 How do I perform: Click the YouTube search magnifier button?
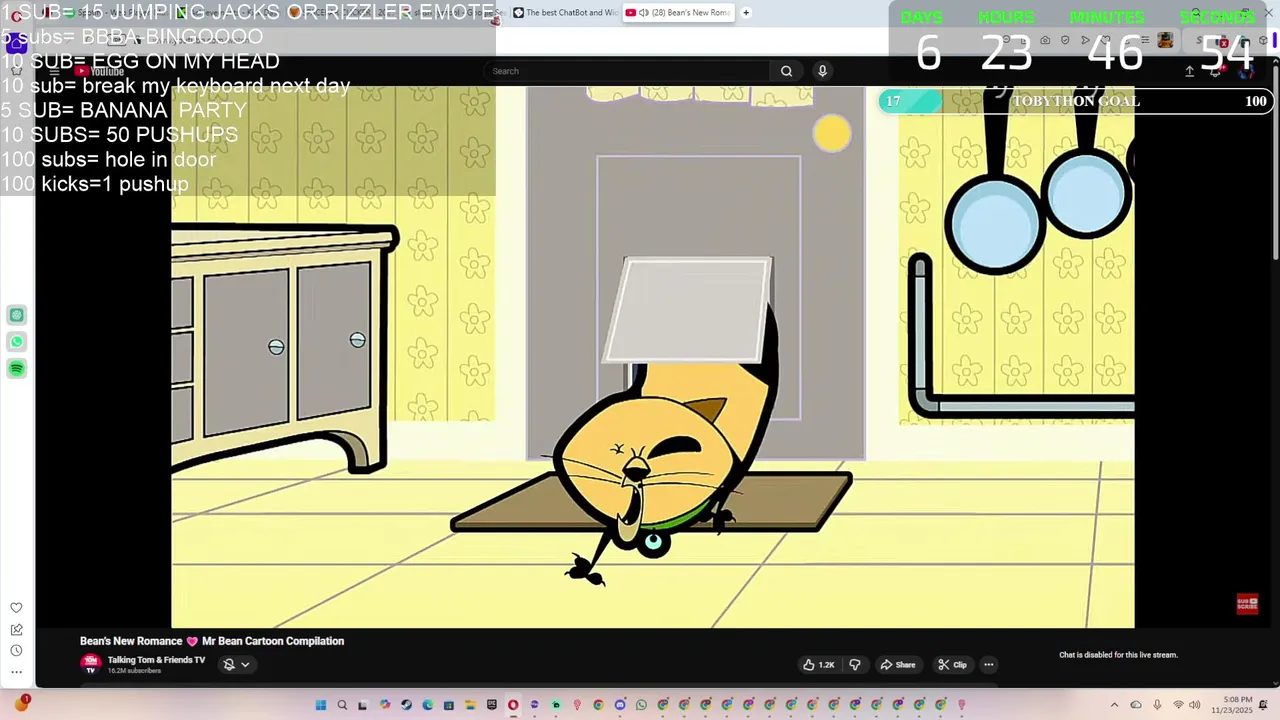pyautogui.click(x=786, y=71)
